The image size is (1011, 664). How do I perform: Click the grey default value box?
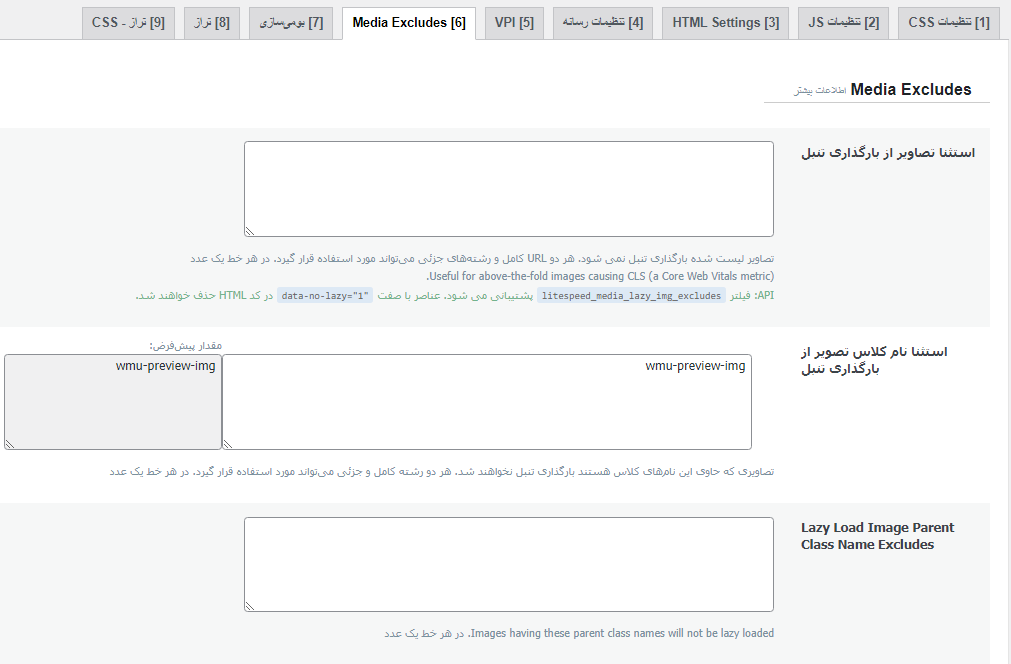point(112,401)
